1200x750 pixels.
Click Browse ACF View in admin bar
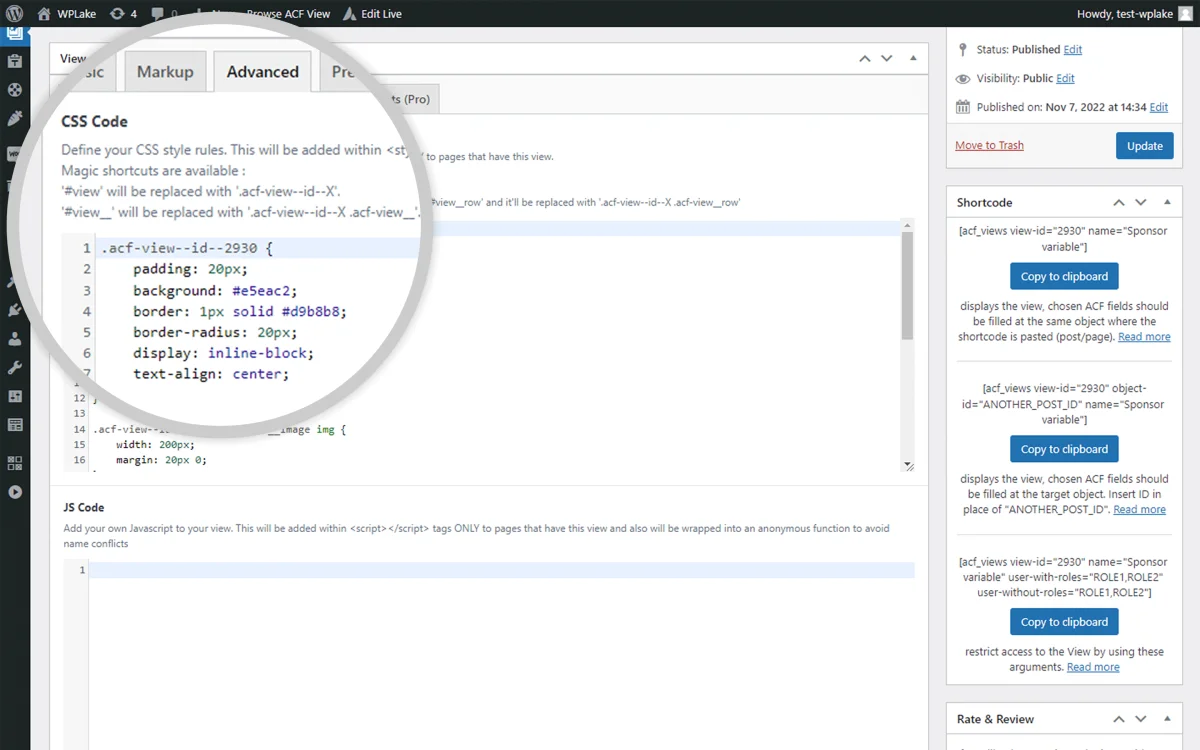pyautogui.click(x=286, y=14)
